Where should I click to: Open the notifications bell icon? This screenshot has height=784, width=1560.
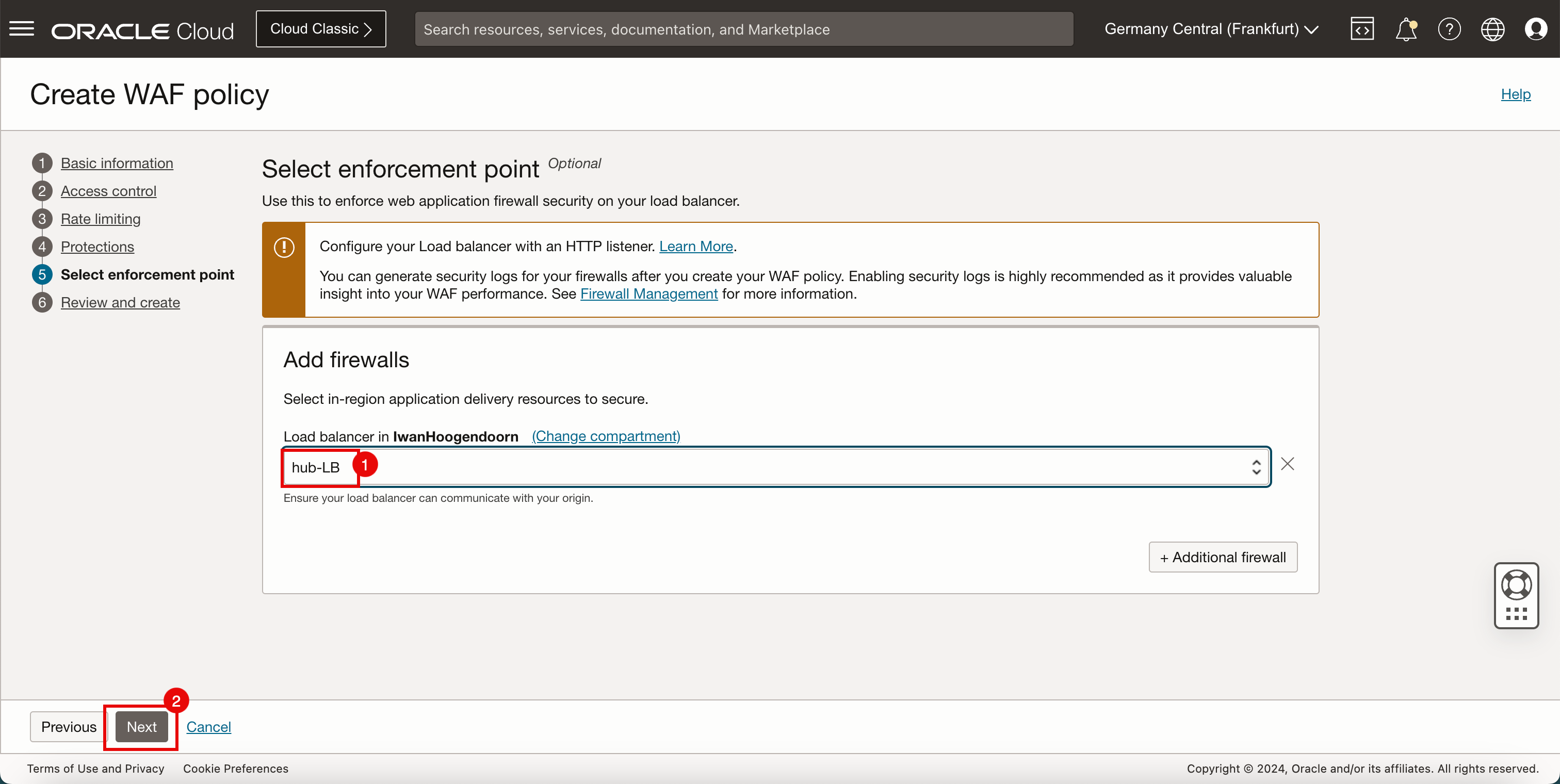click(x=1405, y=29)
